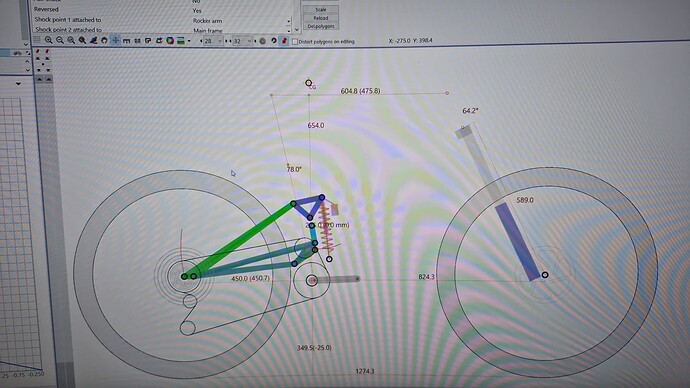Expand the Main frame attachment dropdown
The height and width of the screenshot is (388, 690).
(289, 31)
